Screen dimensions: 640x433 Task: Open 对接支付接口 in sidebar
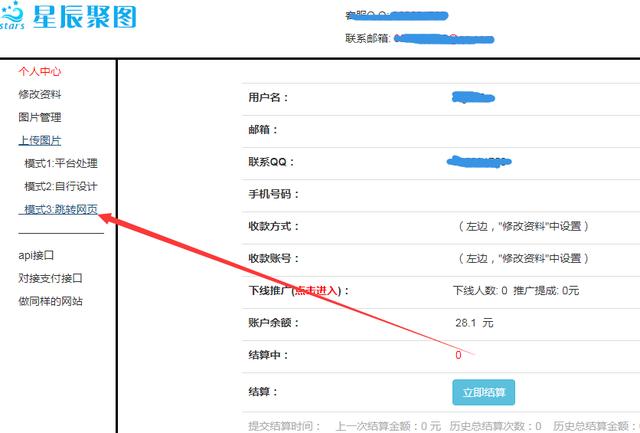coord(50,278)
